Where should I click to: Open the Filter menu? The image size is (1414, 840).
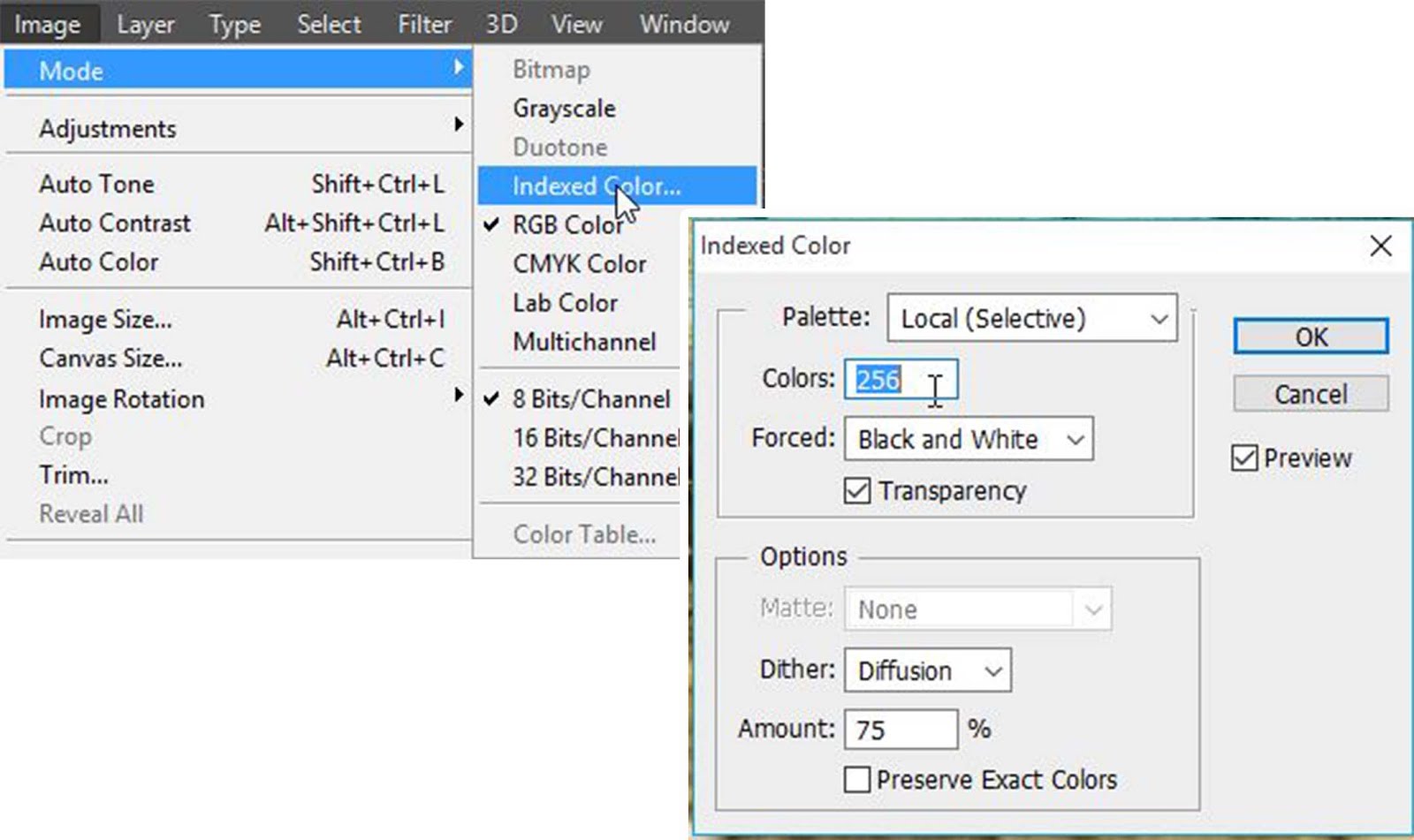point(424,24)
